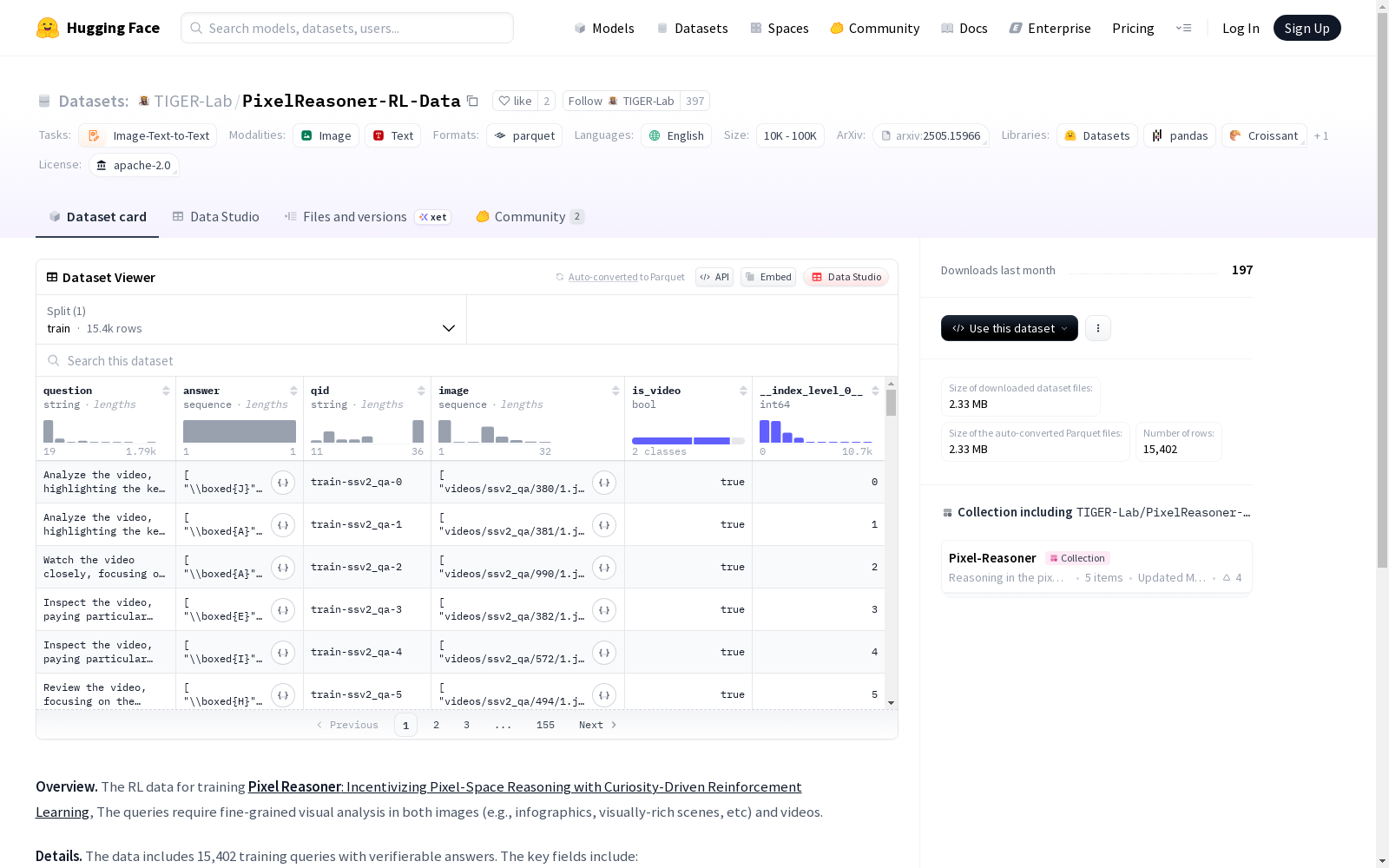Copy dataset name with the copy icon
Screen dimensions: 1389x868
click(x=472, y=101)
